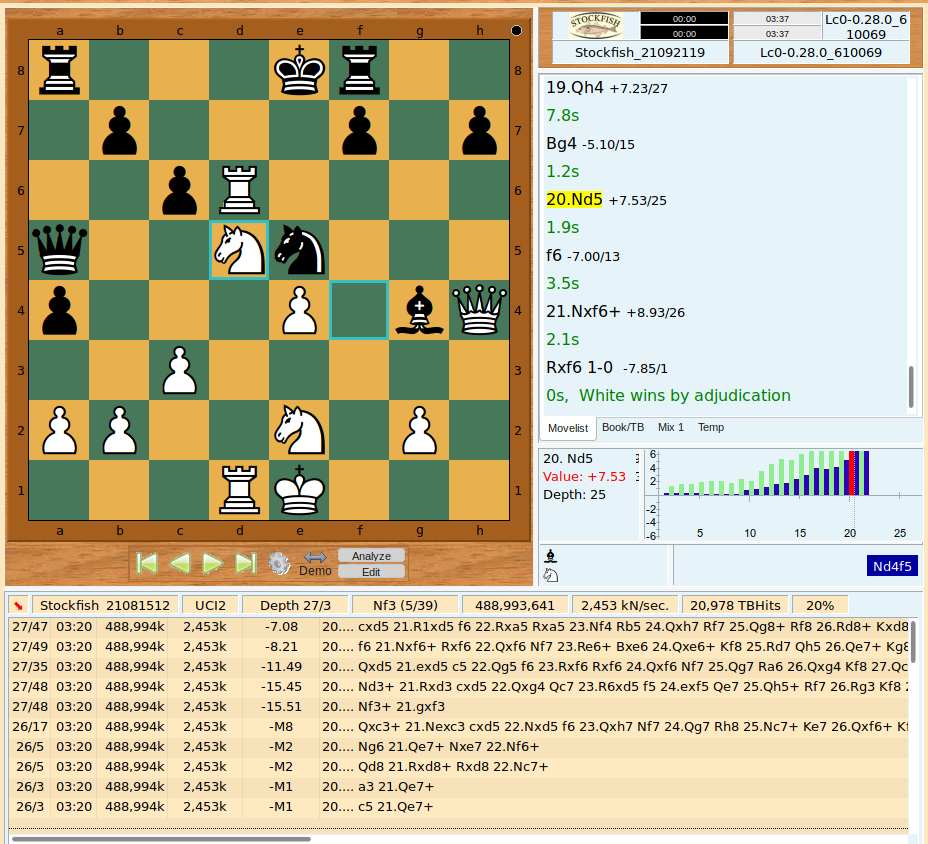Go to highlighted move 20.Nd5 in movelist
The height and width of the screenshot is (844, 928).
574,199
